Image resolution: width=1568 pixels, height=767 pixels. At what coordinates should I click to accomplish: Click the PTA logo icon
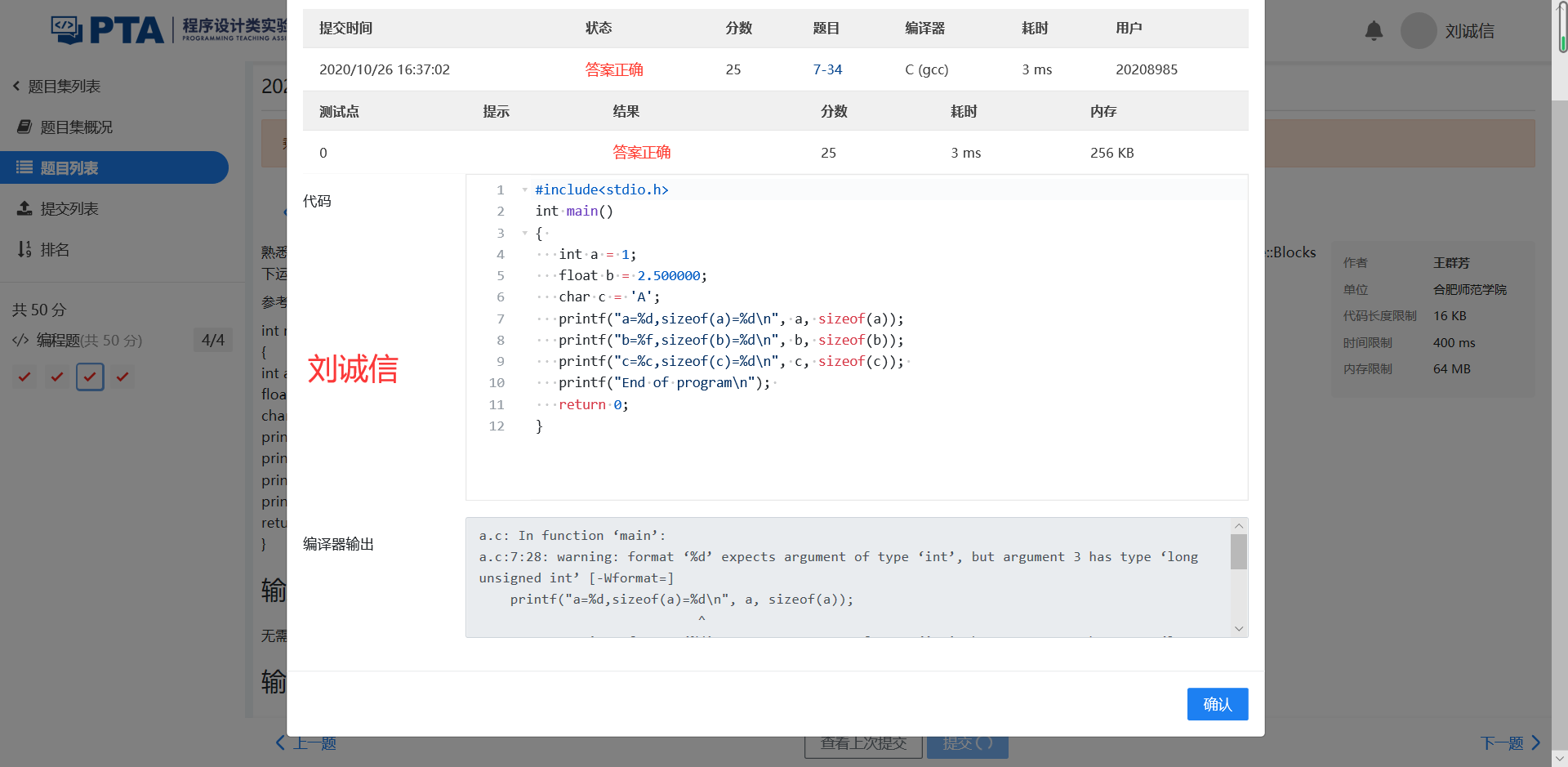[66, 30]
